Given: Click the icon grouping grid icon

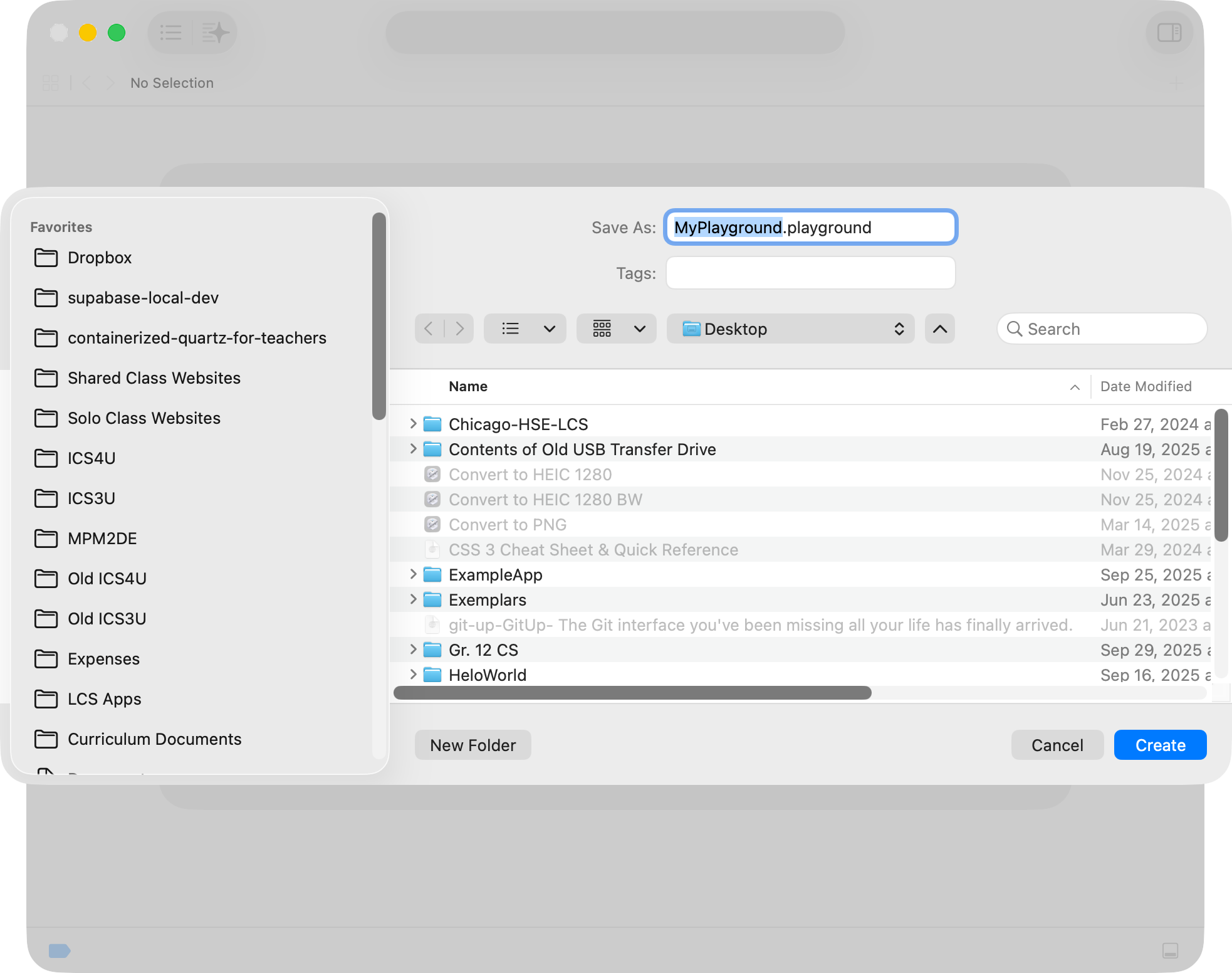Looking at the screenshot, I should point(602,329).
